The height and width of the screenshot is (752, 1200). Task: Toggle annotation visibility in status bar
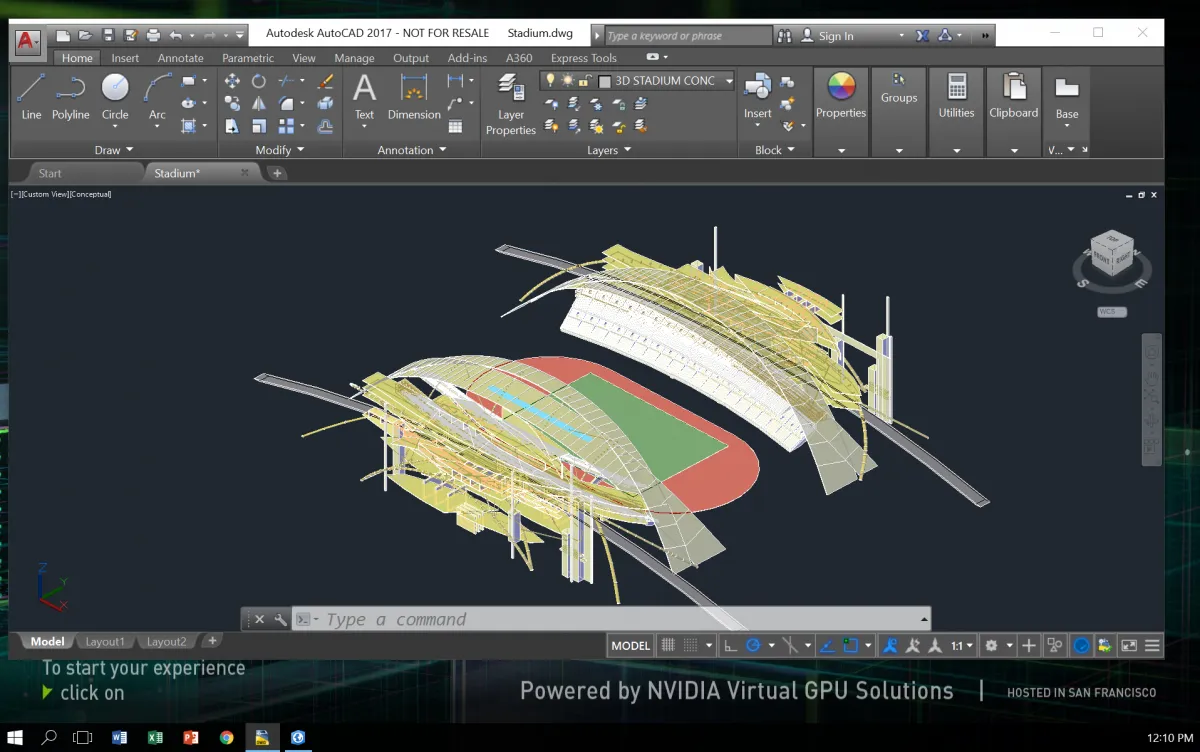click(x=889, y=645)
